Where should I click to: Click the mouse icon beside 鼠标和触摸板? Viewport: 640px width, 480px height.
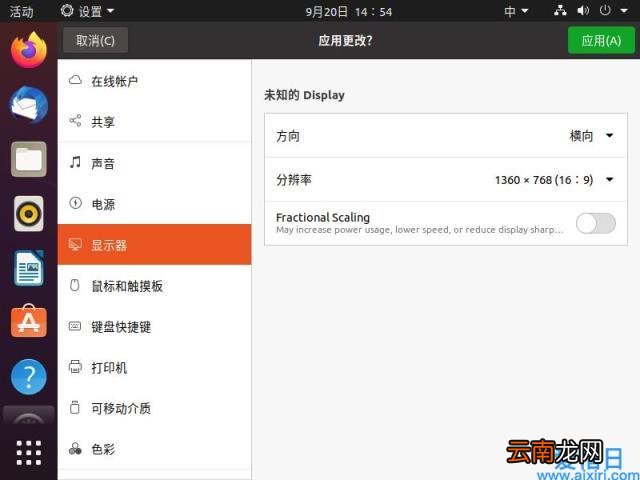75,285
